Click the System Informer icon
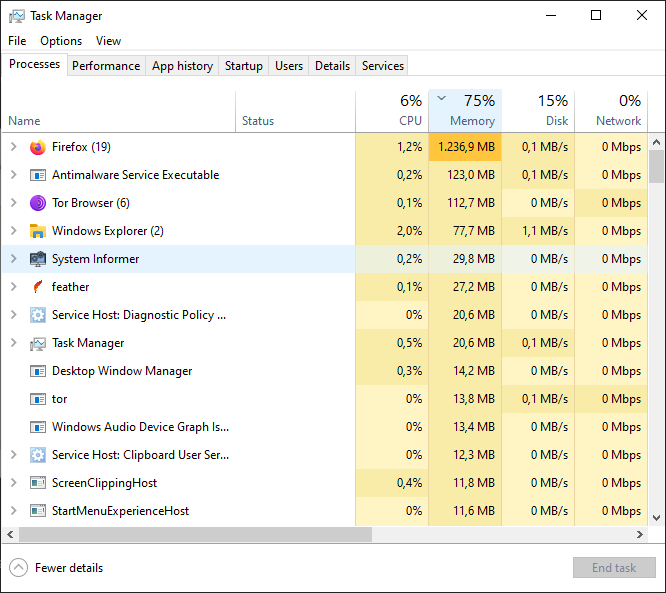This screenshot has width=666, height=593. pyautogui.click(x=38, y=259)
